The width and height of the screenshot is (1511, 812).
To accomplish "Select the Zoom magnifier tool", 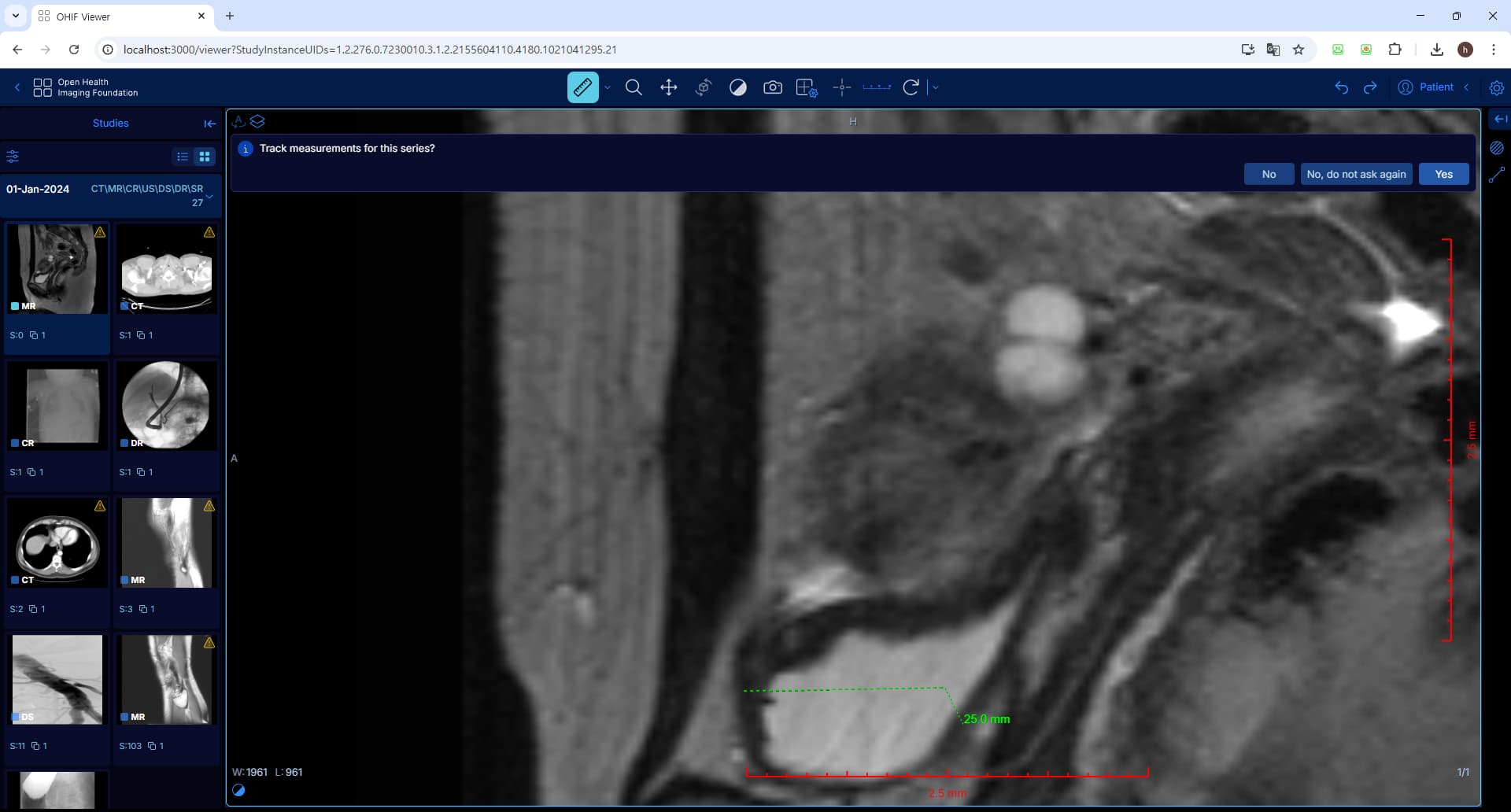I will pos(634,87).
